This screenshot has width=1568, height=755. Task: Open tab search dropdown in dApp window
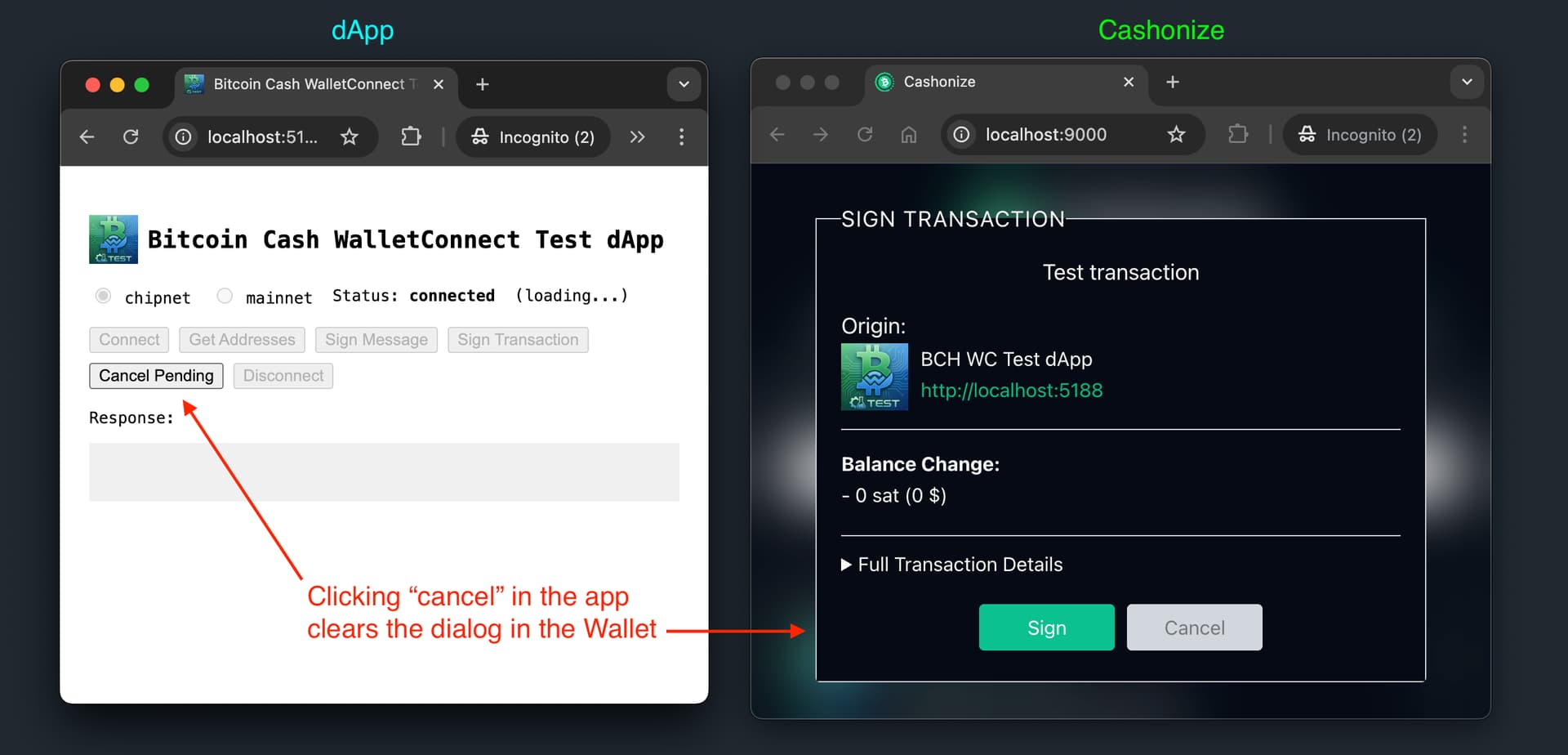pos(684,84)
